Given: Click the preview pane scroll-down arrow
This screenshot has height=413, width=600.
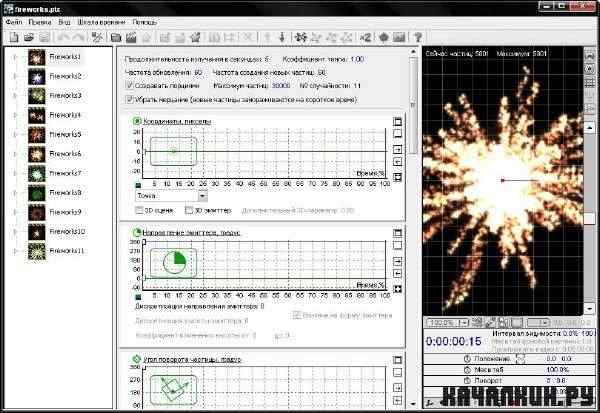Looking at the screenshot, I should click(589, 308).
